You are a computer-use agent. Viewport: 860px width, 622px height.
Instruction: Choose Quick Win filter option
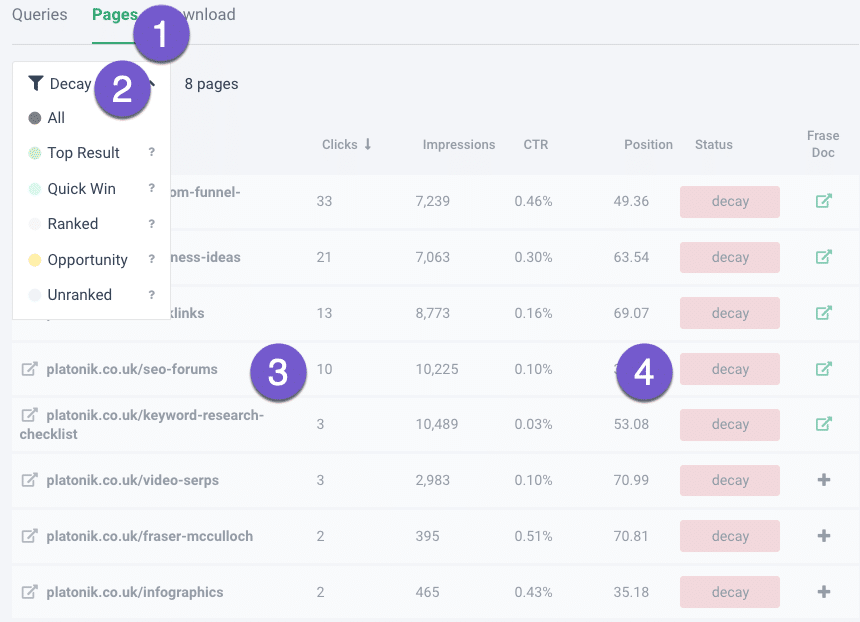(81, 189)
